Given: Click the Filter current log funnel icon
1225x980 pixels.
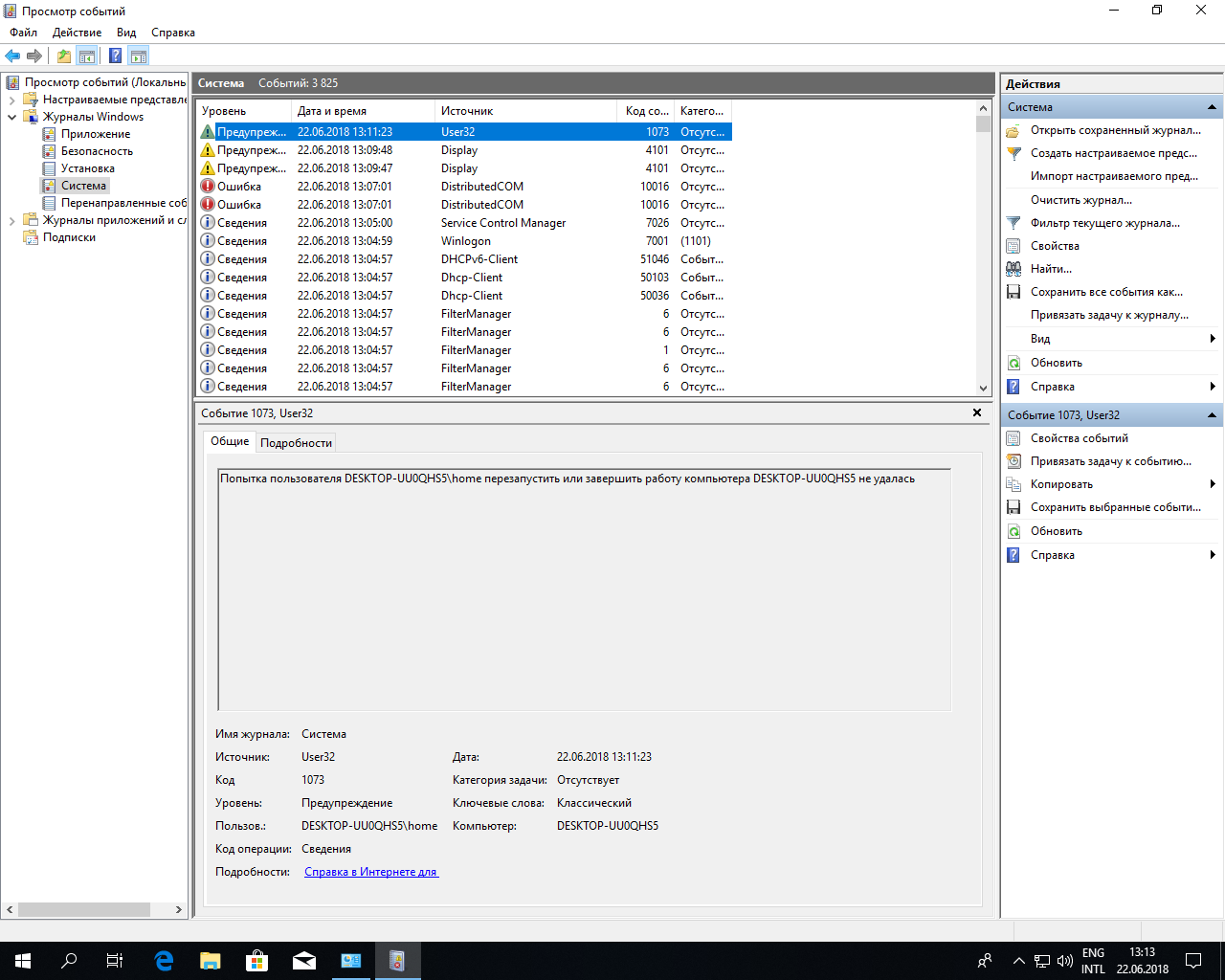Looking at the screenshot, I should 1013,223.
